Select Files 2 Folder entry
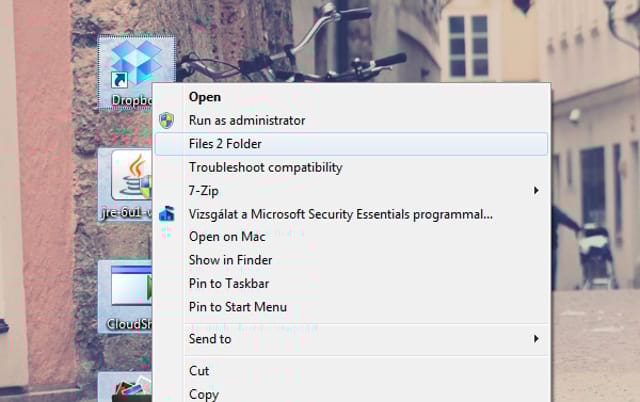The width and height of the screenshot is (640, 402). (351, 144)
